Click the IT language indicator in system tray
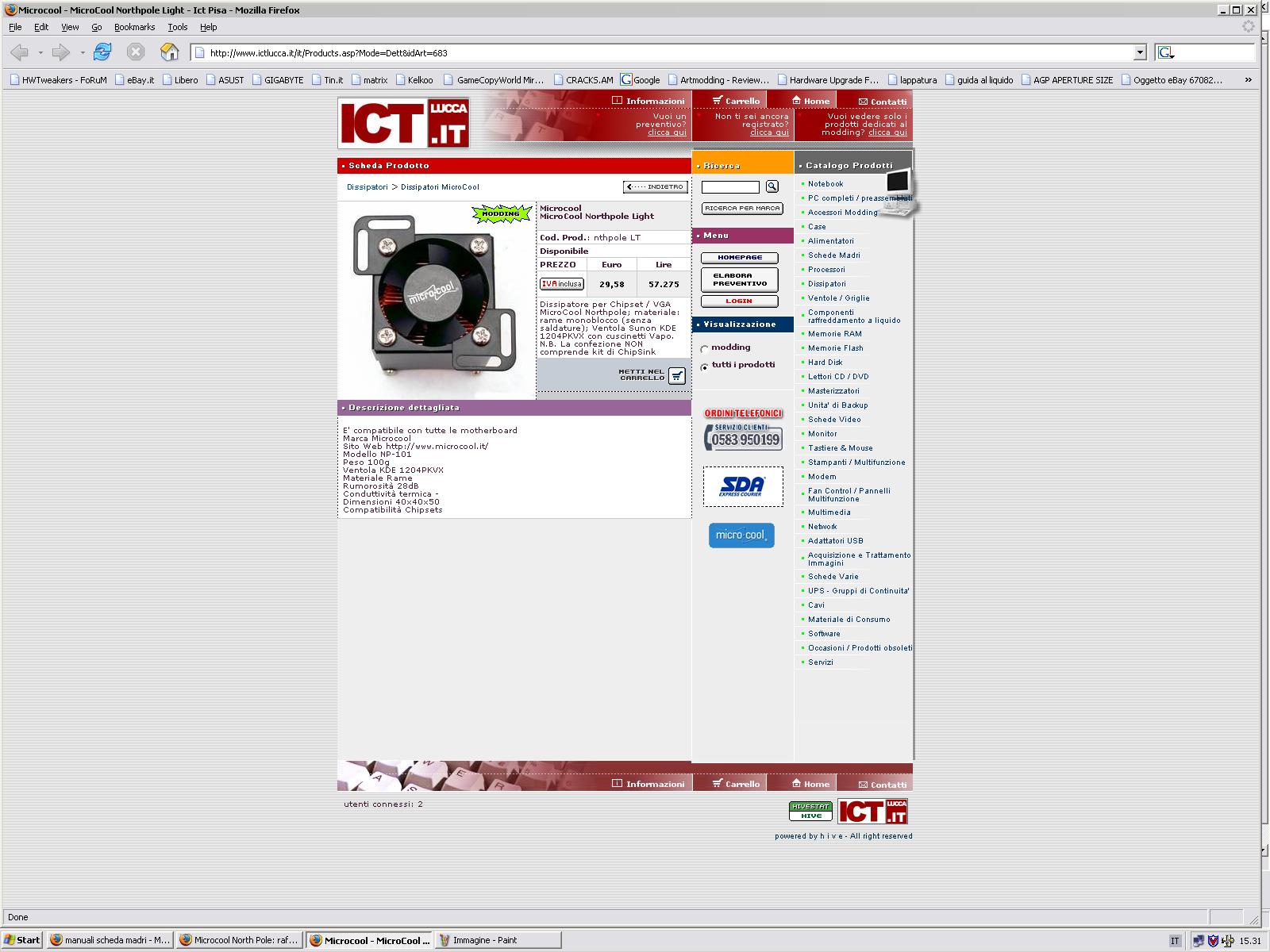1270x952 pixels. [1175, 941]
